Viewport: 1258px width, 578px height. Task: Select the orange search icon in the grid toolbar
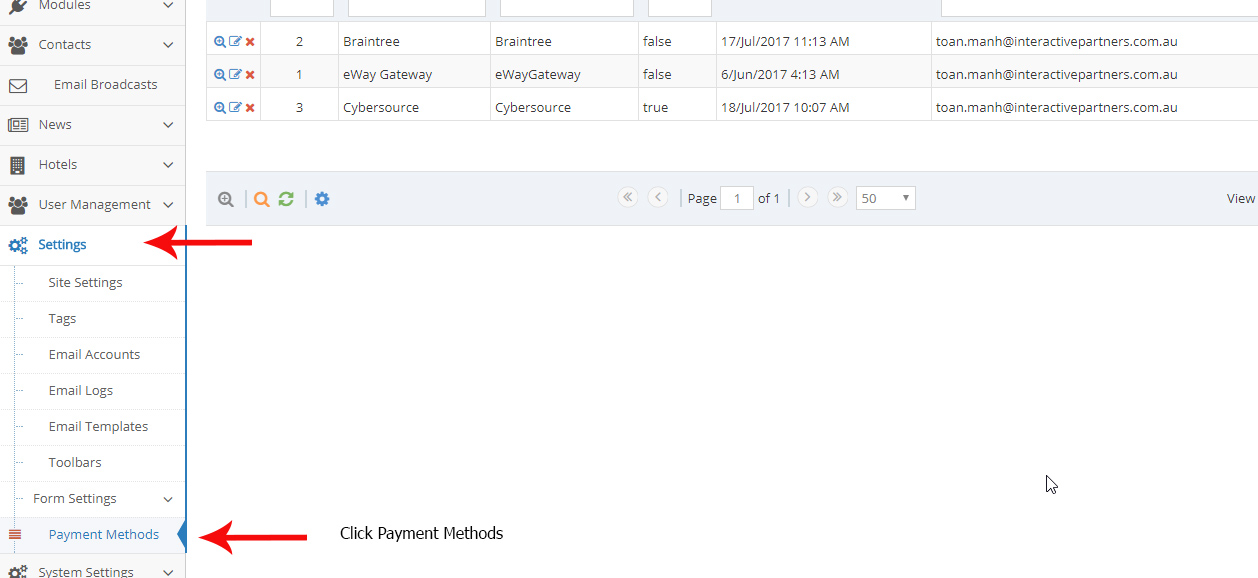click(261, 198)
